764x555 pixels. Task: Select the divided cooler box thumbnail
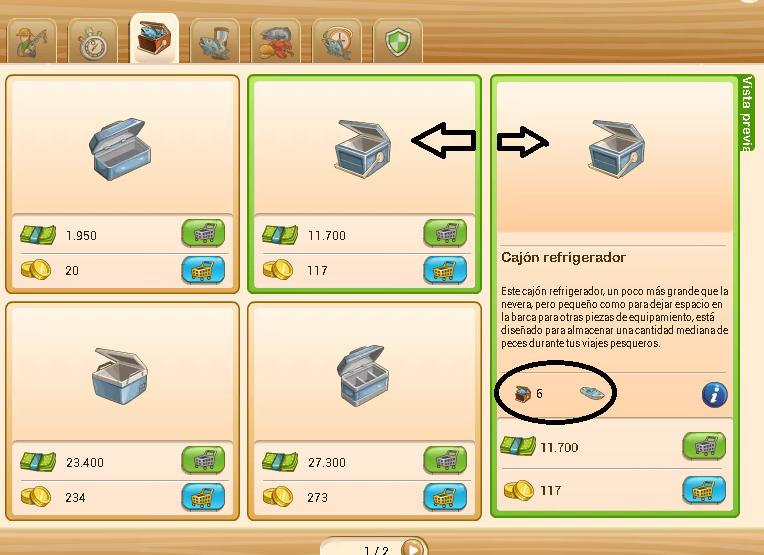[363, 375]
